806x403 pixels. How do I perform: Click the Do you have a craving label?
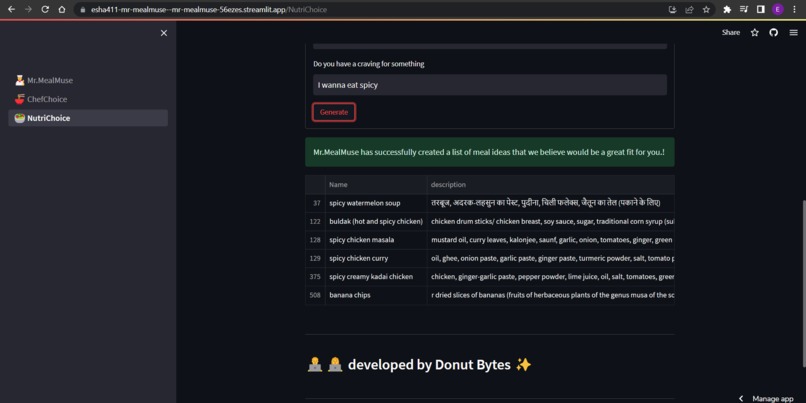click(369, 64)
